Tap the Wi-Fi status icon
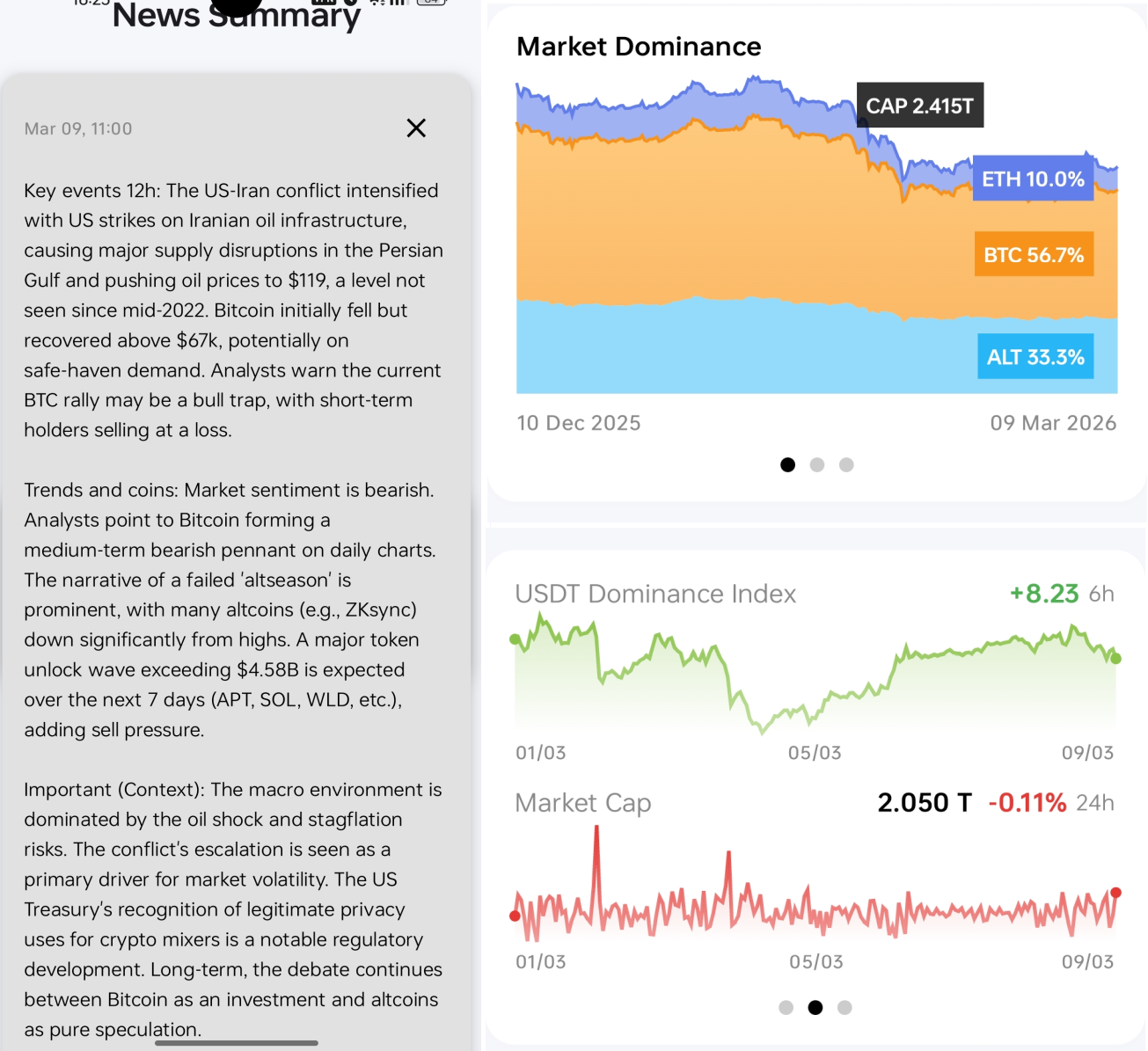The image size is (1148, 1051). pos(374,3)
